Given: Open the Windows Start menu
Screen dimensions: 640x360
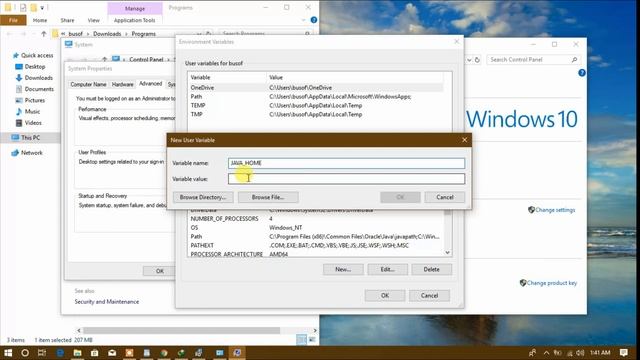Looking at the screenshot, I should coord(8,353).
